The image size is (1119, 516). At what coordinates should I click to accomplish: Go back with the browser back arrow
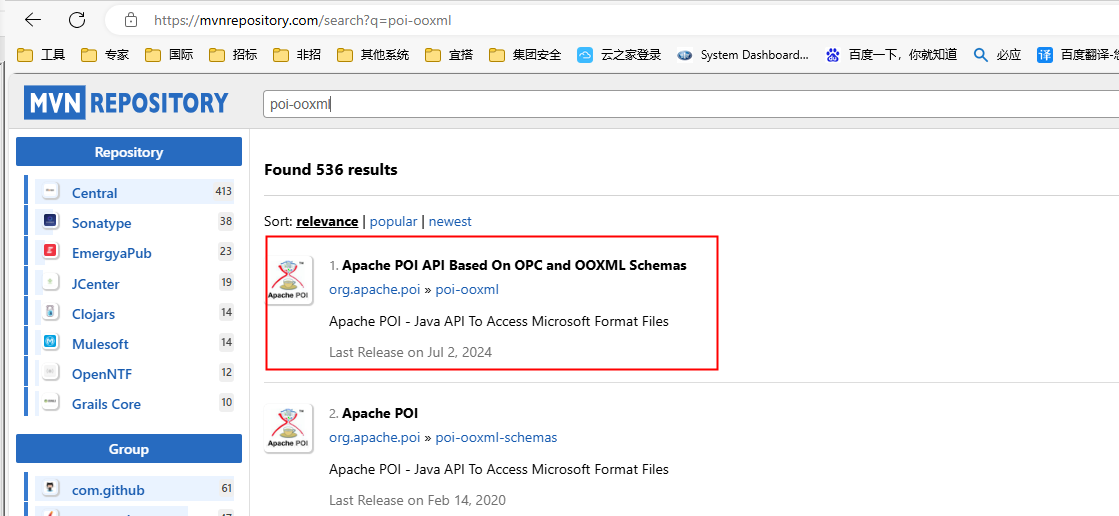click(x=33, y=20)
